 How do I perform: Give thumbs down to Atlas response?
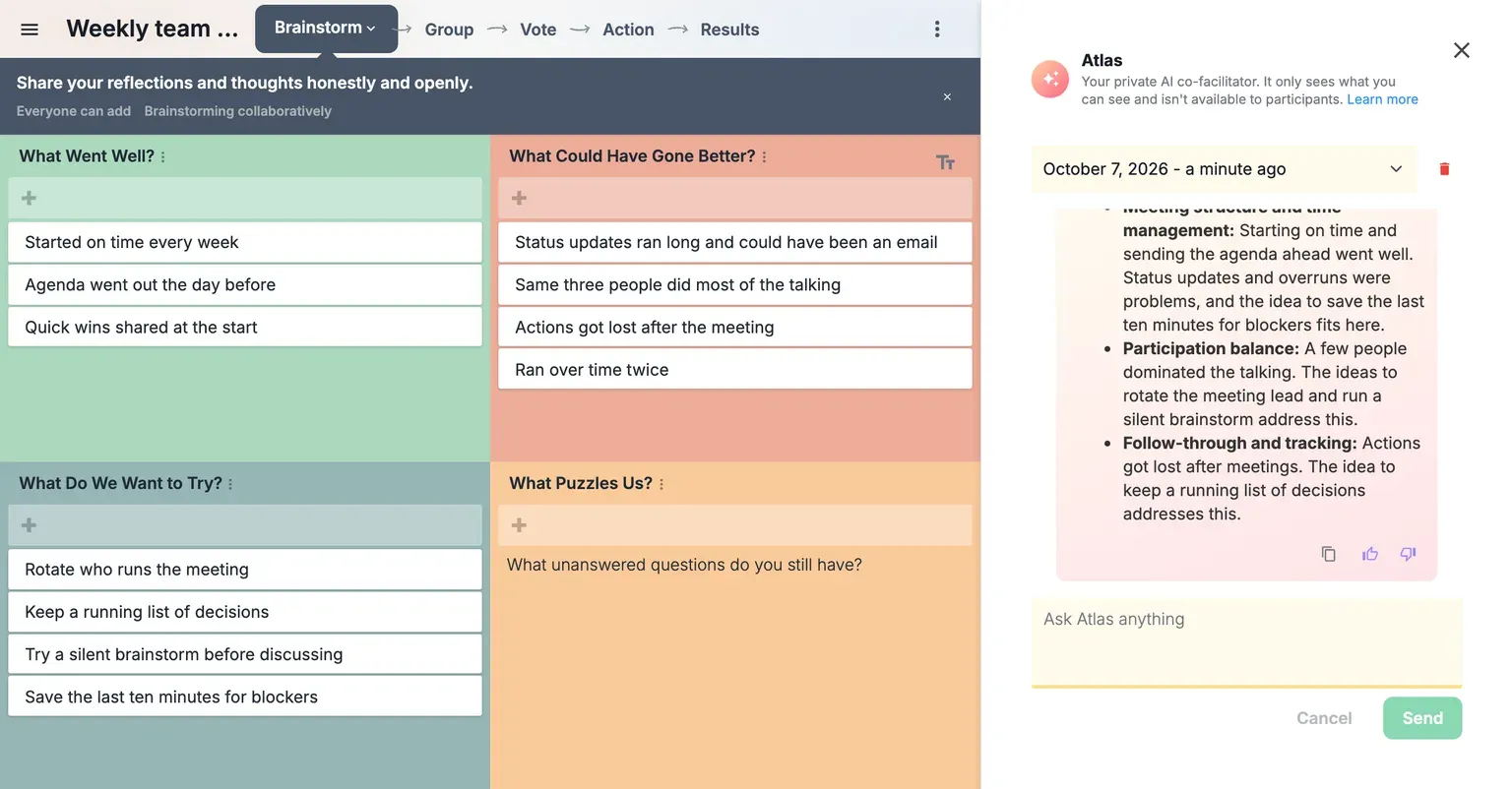pos(1409,554)
